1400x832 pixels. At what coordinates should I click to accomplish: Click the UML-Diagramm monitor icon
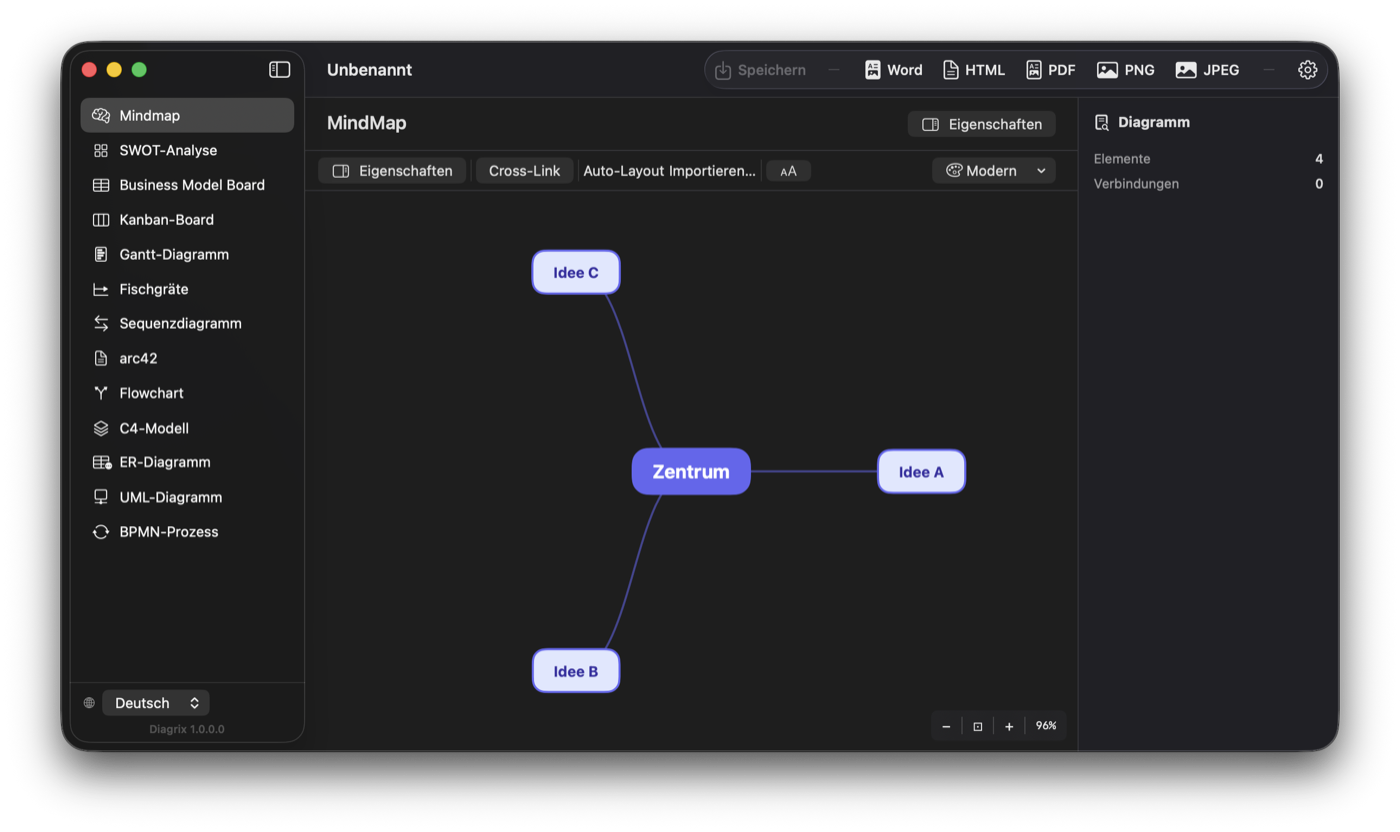101,497
